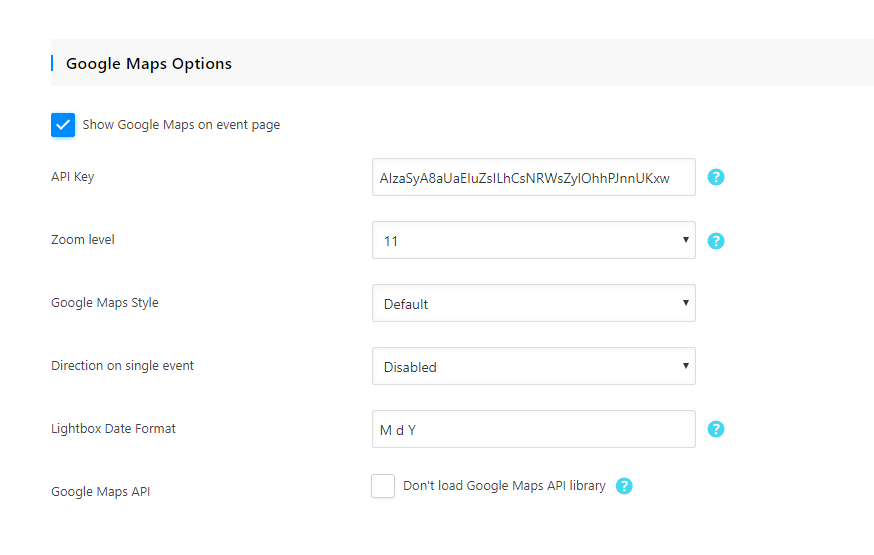The height and width of the screenshot is (555, 874).
Task: Select the Google Maps Options heading
Action: coord(149,64)
